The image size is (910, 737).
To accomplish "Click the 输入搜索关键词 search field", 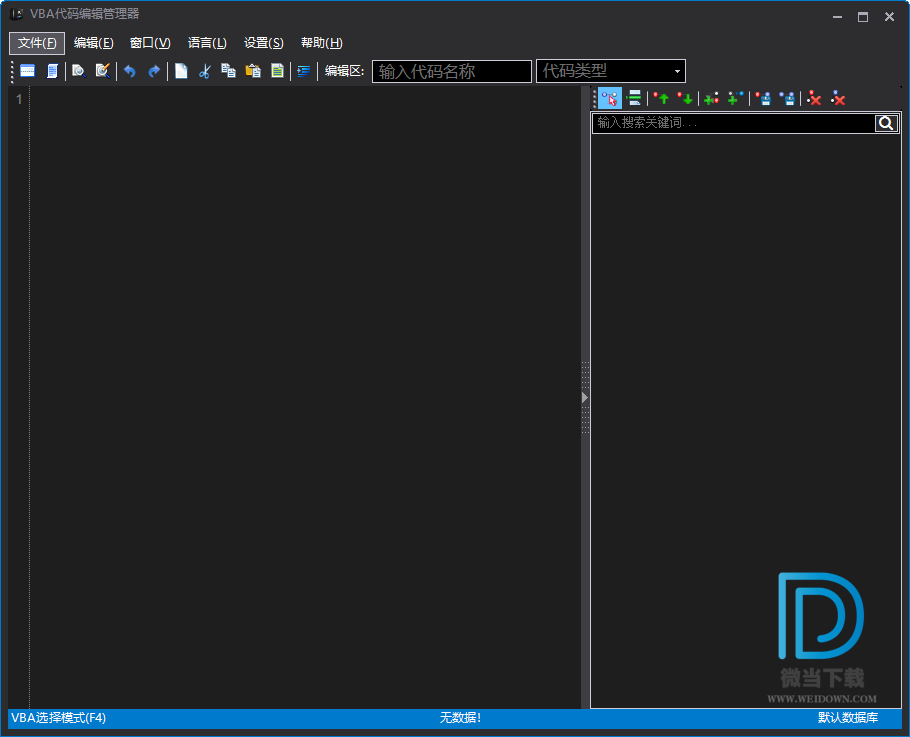I will coord(733,123).
